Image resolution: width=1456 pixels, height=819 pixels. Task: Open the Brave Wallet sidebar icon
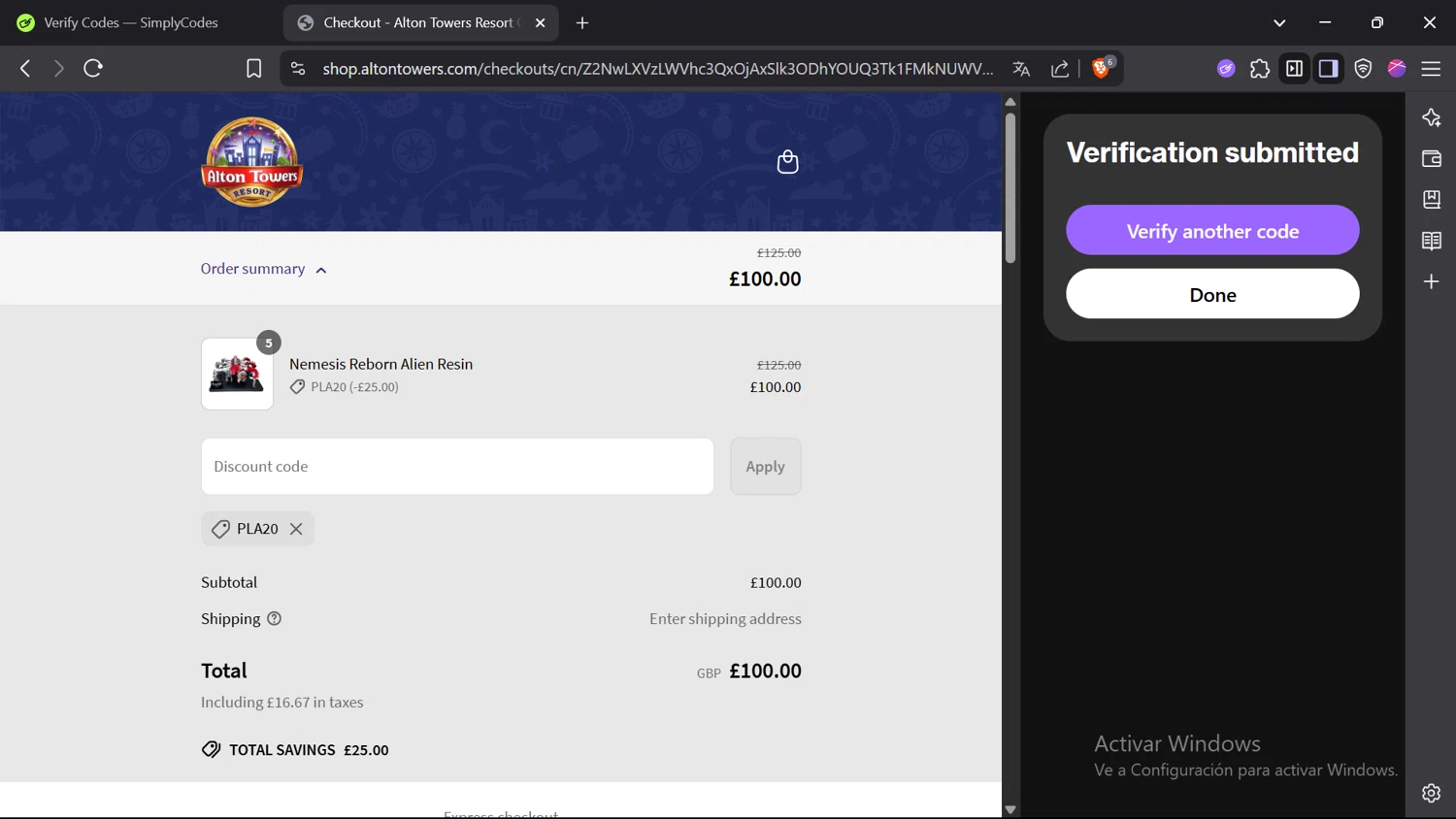pyautogui.click(x=1432, y=158)
